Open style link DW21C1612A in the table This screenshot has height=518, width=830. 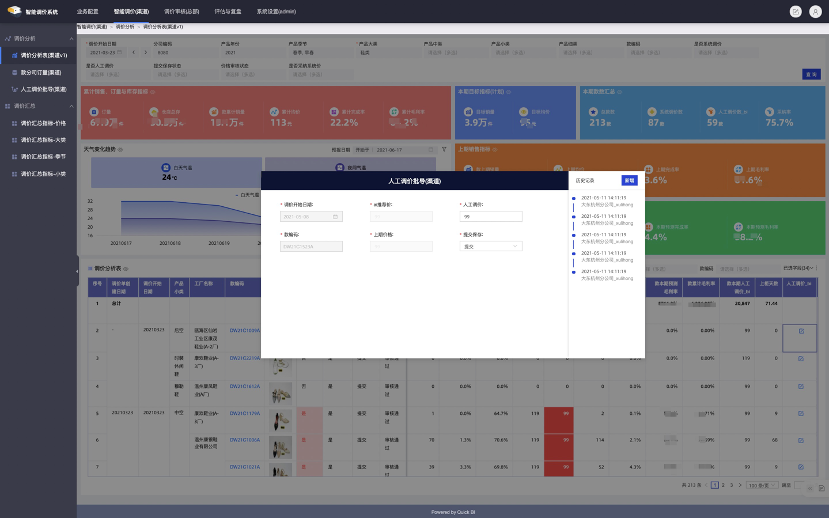[x=245, y=386]
